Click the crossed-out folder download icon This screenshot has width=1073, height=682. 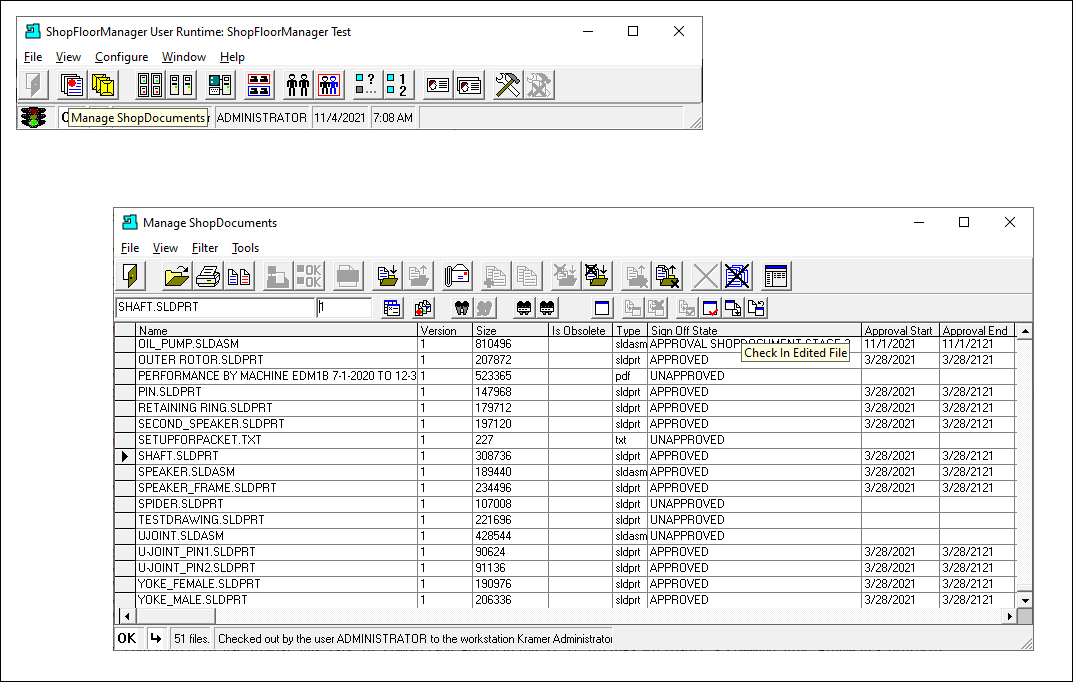point(596,276)
